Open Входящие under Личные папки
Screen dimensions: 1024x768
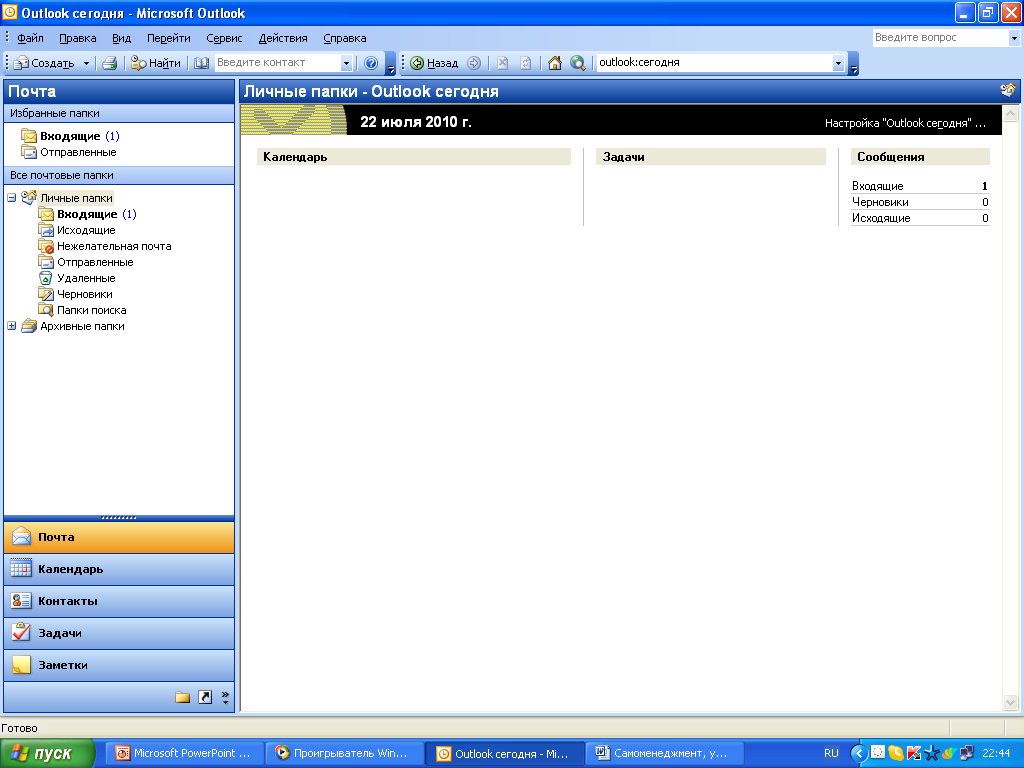87,214
